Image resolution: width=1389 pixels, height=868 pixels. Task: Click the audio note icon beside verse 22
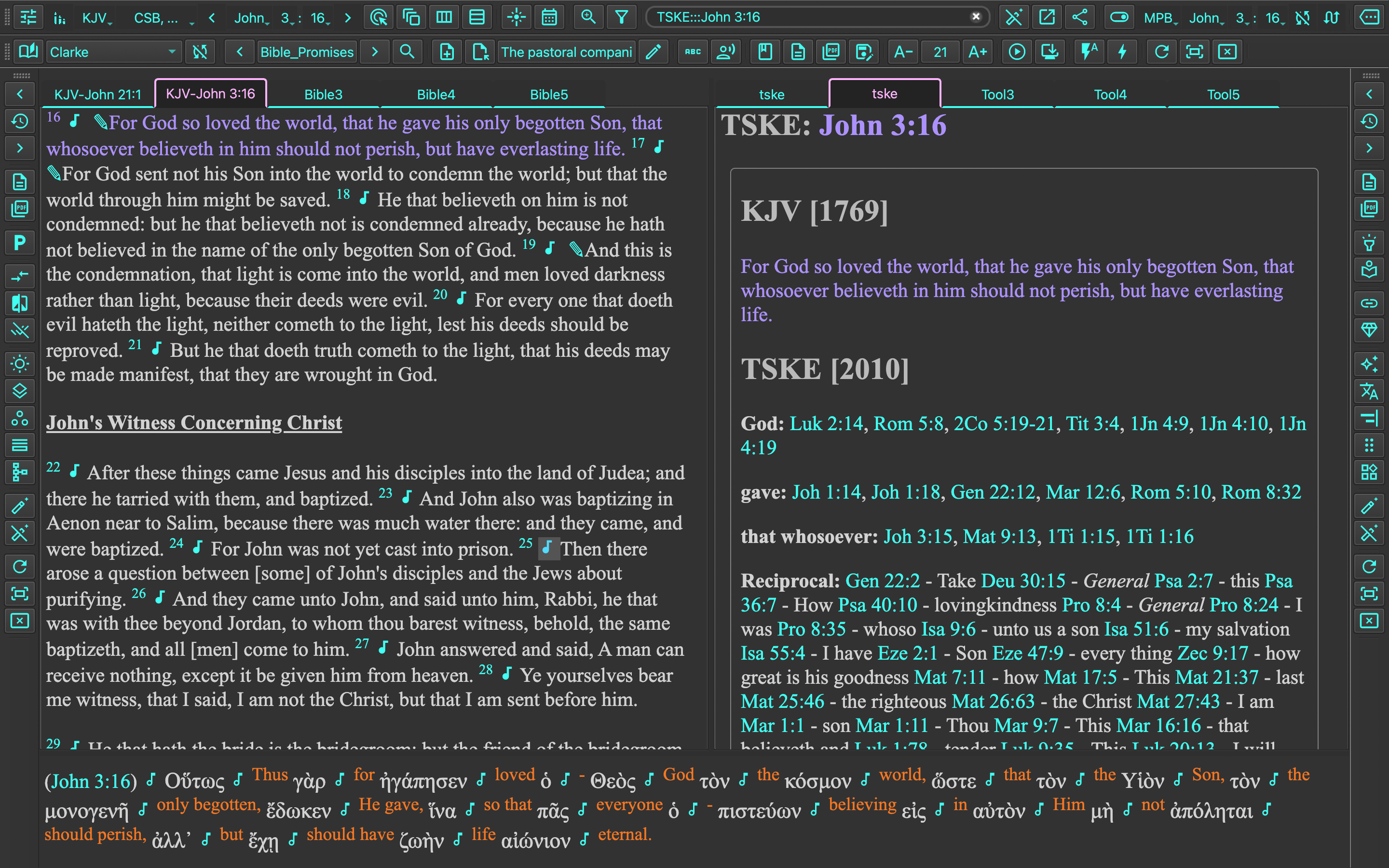click(x=74, y=471)
